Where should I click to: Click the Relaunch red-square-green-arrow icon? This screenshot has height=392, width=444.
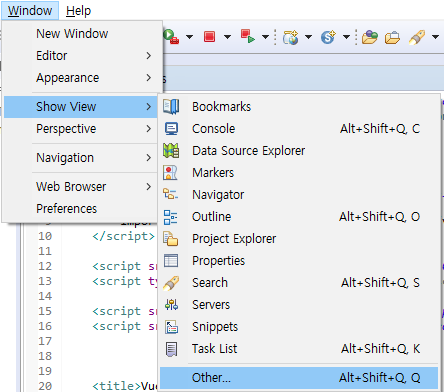click(248, 36)
